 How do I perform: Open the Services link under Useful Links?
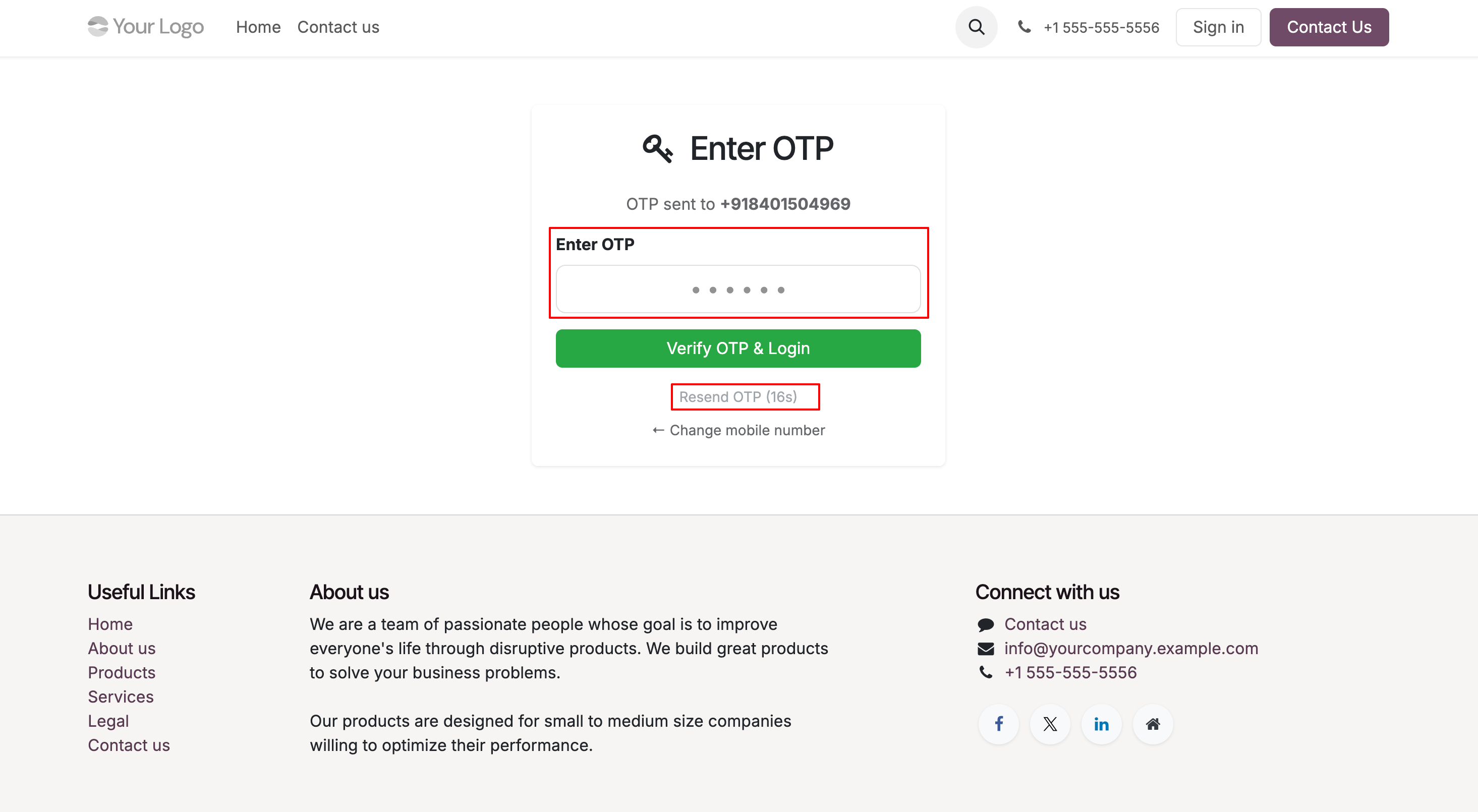coord(121,697)
